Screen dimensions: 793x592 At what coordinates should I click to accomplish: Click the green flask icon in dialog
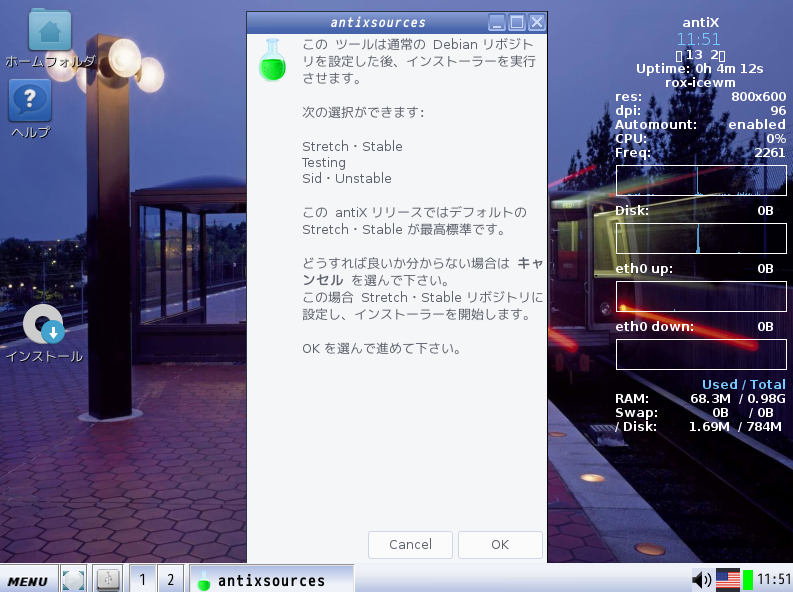[273, 60]
